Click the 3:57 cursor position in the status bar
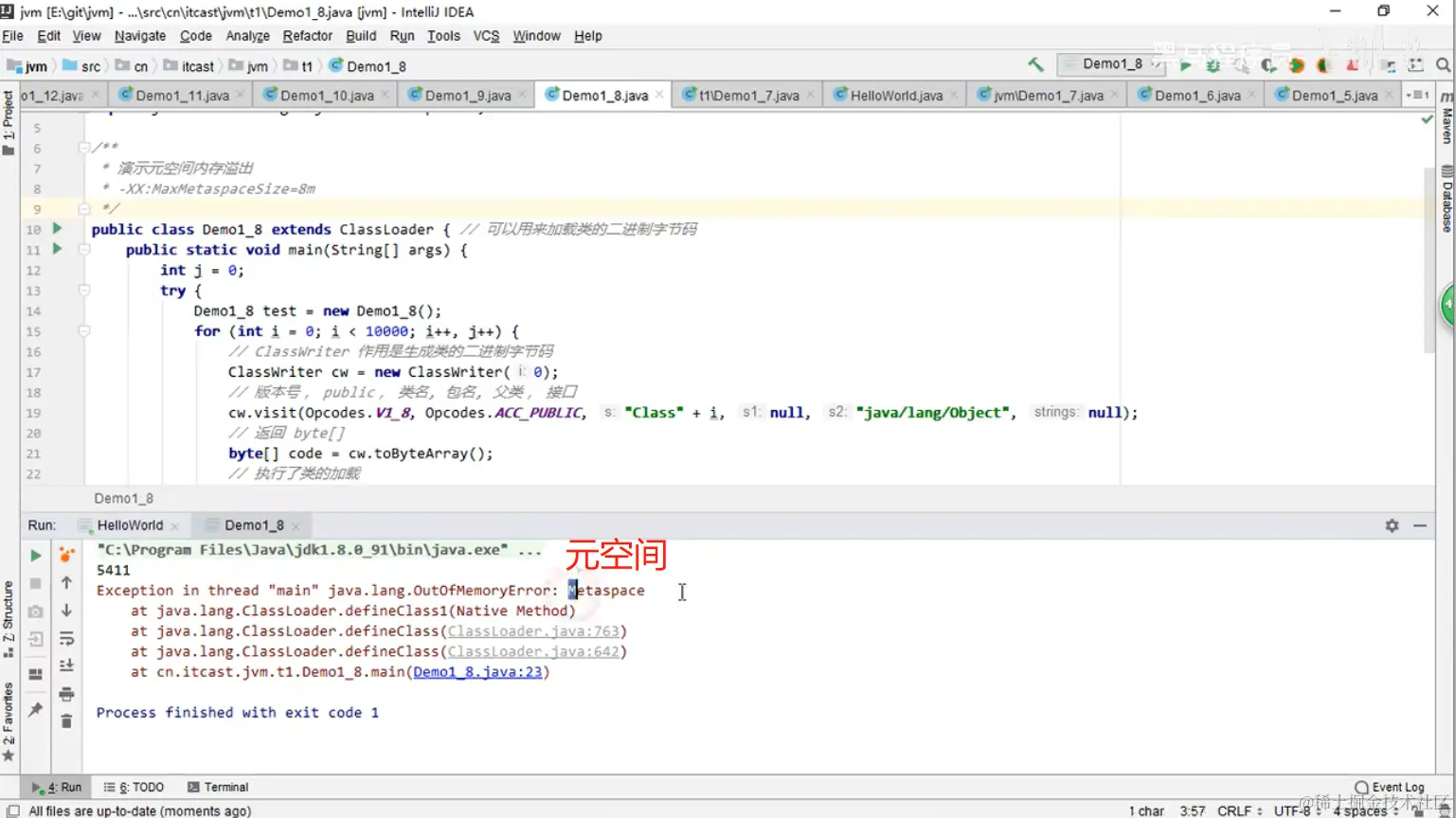 (1193, 811)
